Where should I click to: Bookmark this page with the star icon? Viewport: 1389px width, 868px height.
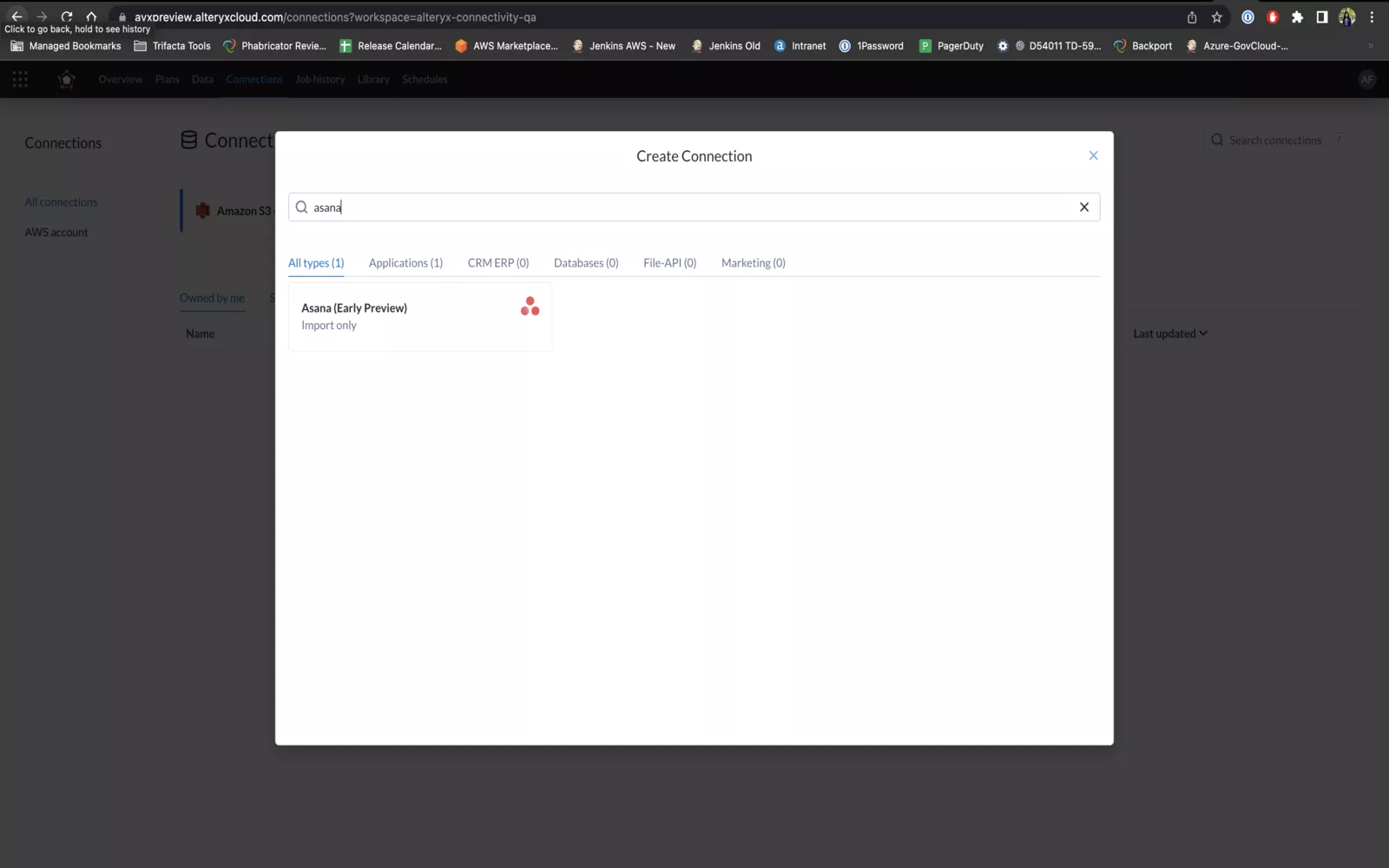coord(1217,17)
